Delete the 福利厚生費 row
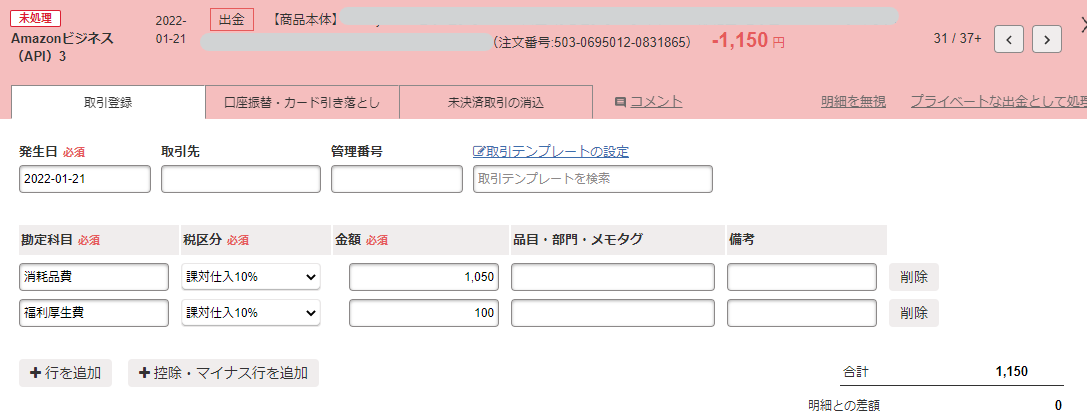The image size is (1087, 415). (913, 313)
